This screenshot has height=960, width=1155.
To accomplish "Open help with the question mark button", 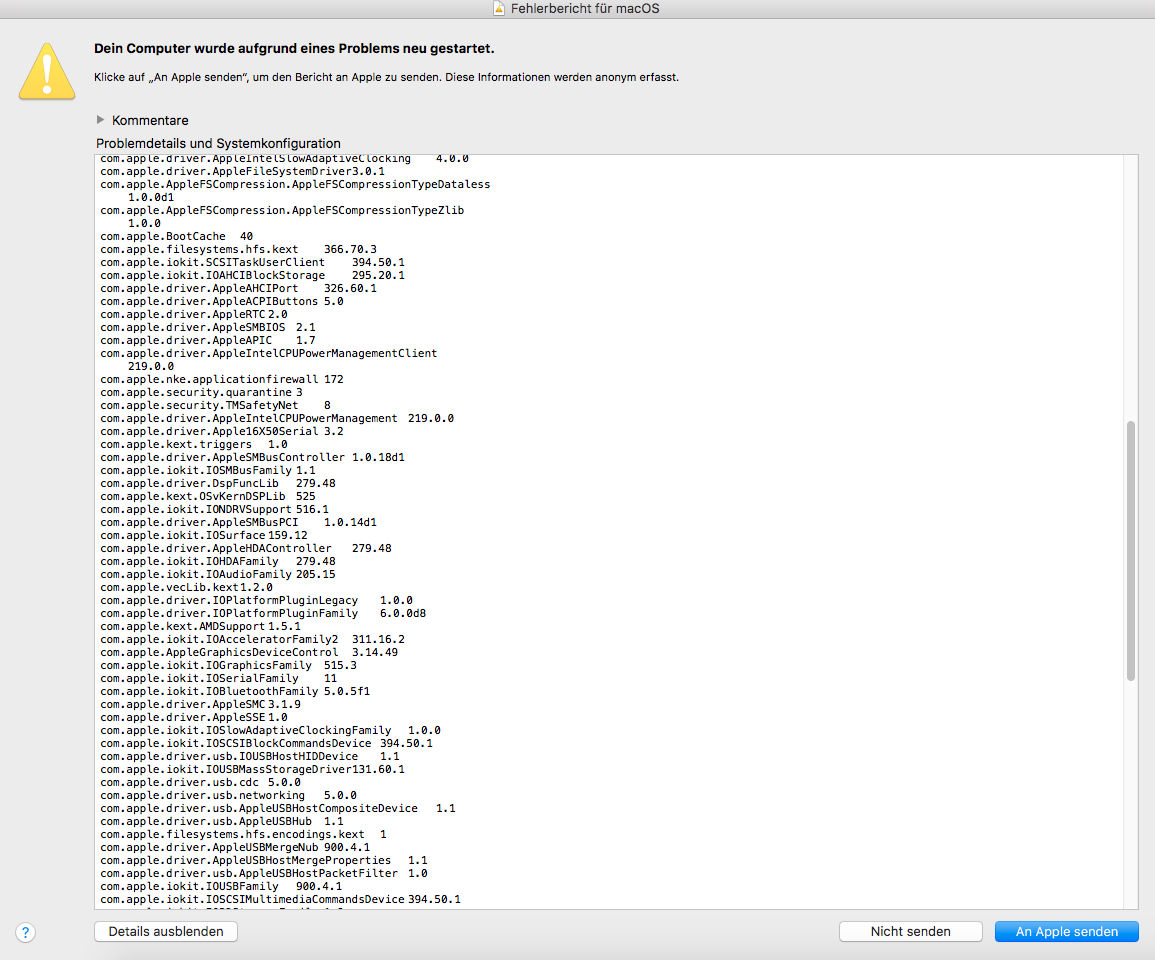I will click(x=25, y=932).
